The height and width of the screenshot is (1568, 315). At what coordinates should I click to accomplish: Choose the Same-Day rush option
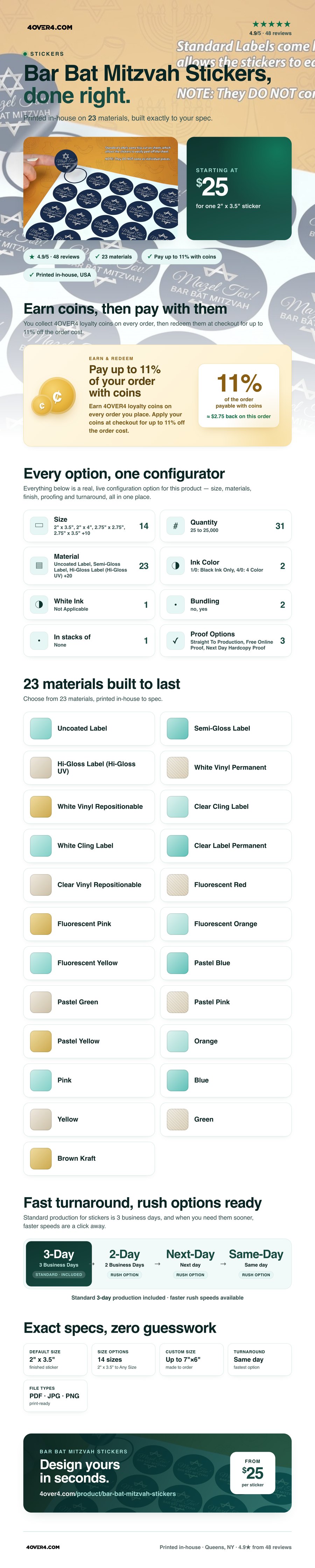point(256,1264)
